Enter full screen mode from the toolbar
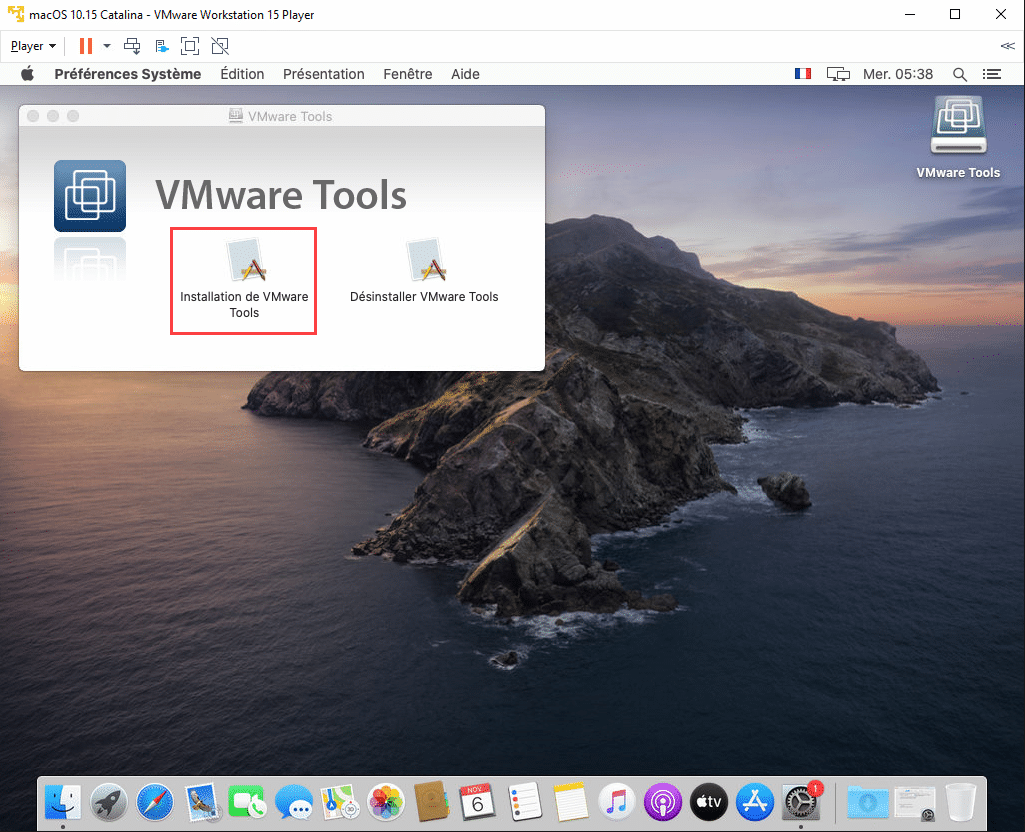1025x832 pixels. [x=190, y=46]
